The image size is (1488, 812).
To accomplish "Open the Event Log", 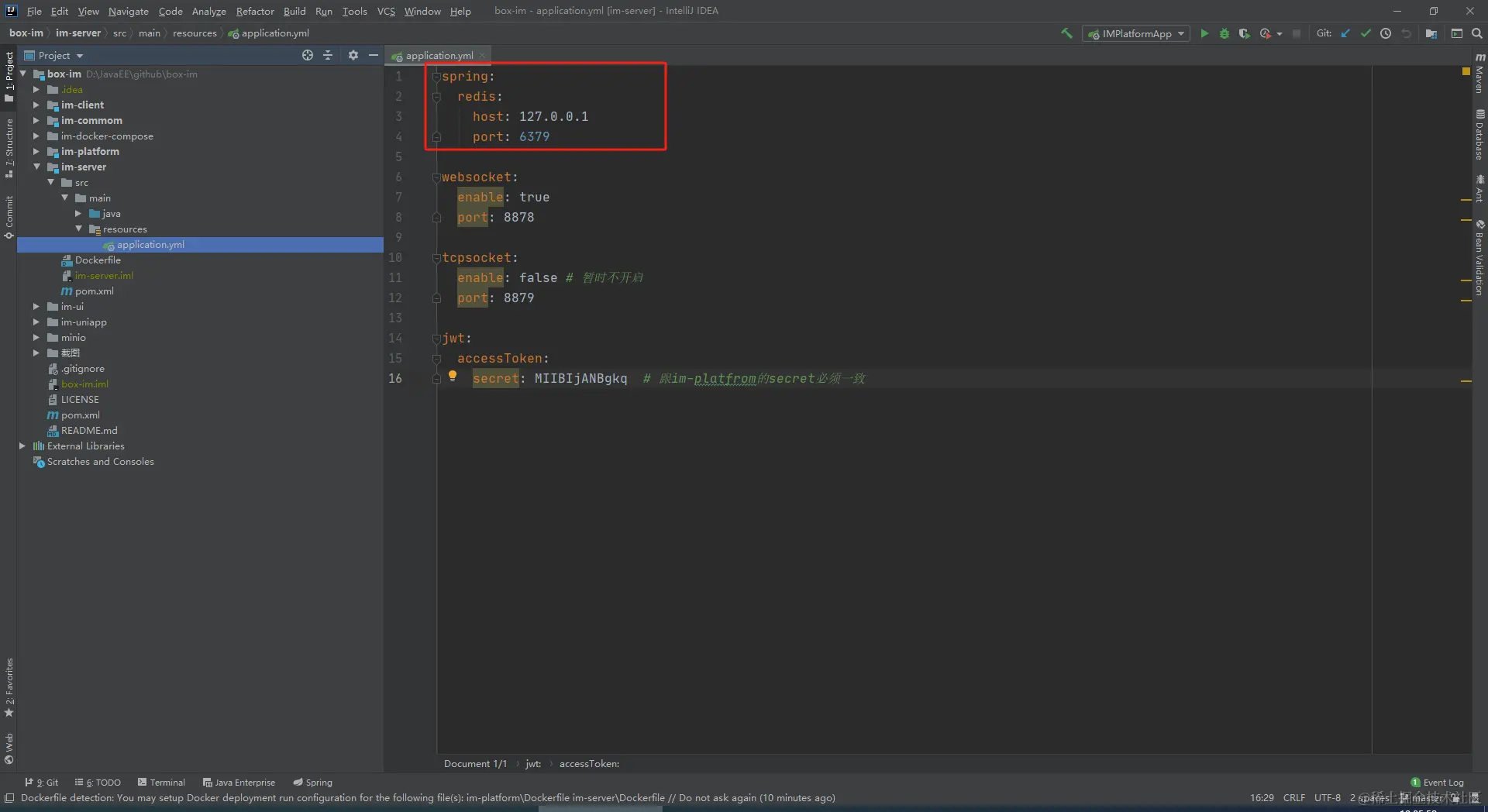I will click(x=1438, y=782).
